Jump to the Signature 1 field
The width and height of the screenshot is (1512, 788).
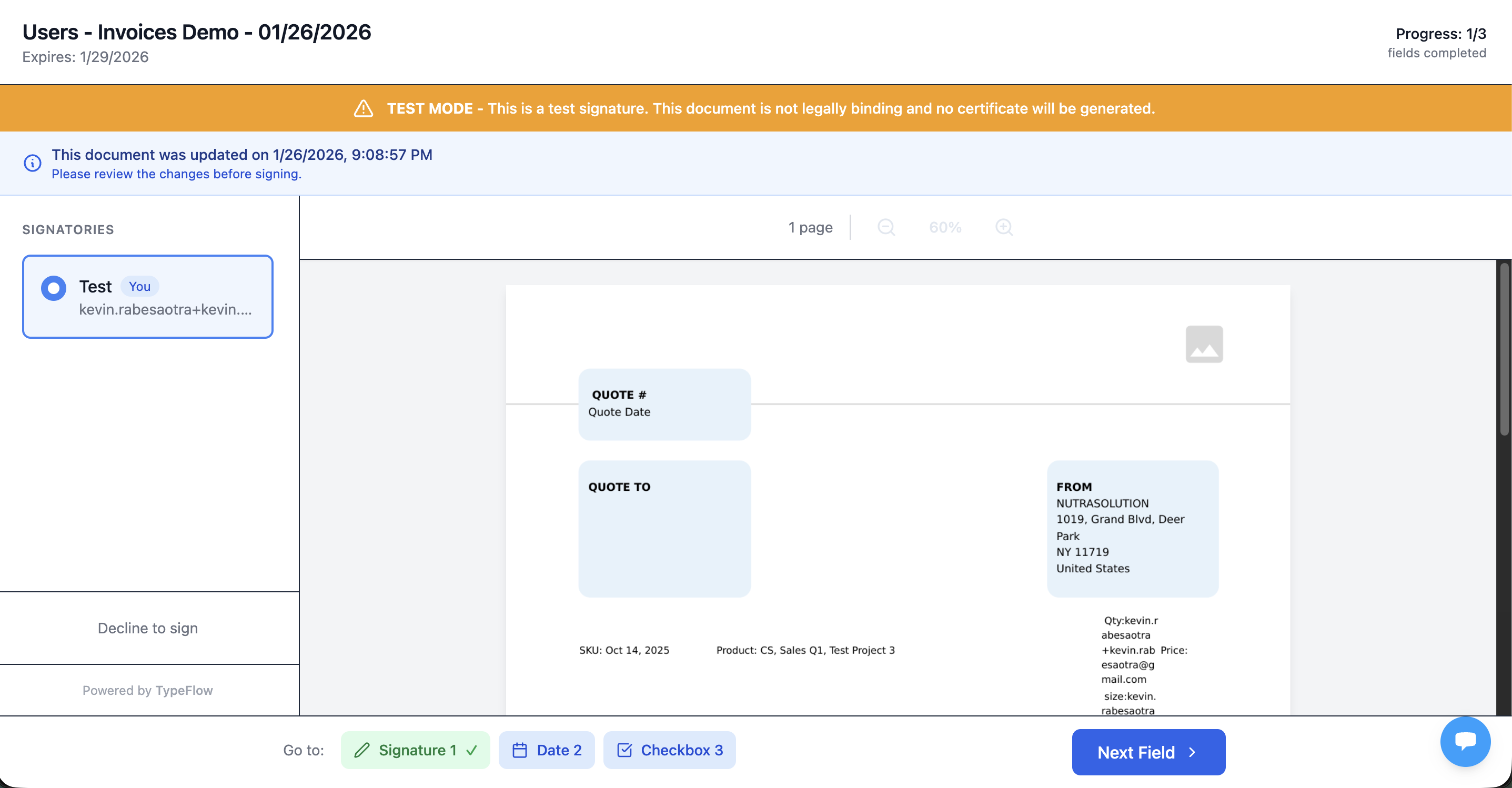point(417,750)
